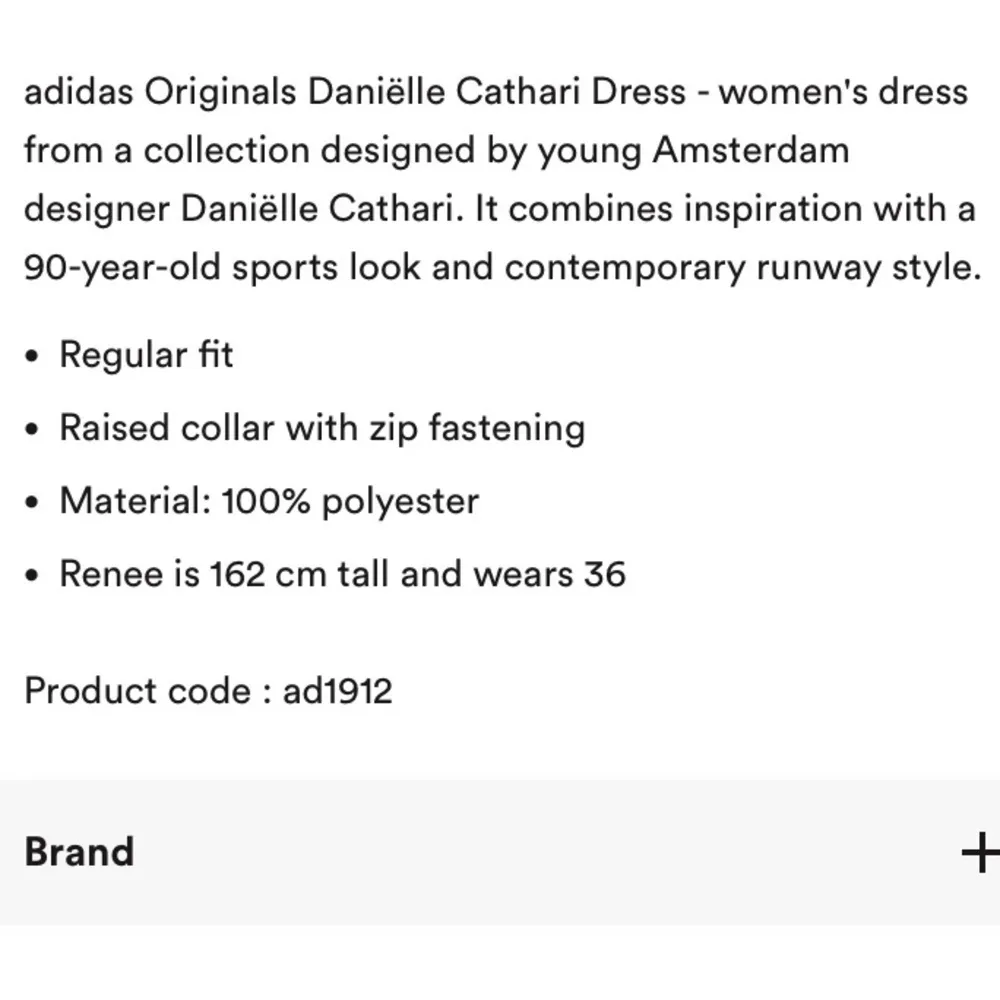Click the description paragraph about runway style
Viewport: 1000px width, 1000px height.
(500, 266)
